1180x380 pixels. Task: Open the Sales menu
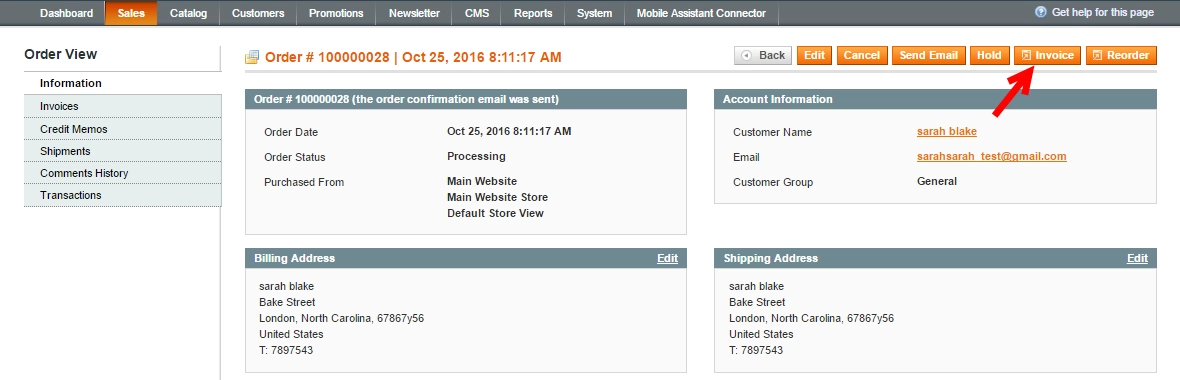[131, 13]
